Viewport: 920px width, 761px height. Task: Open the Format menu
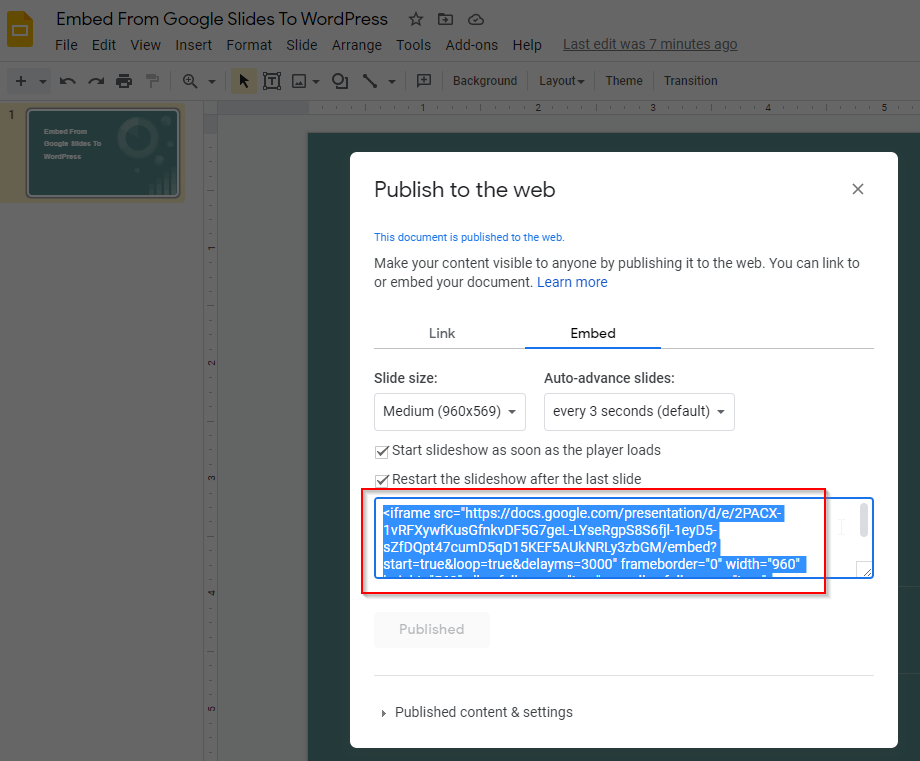(249, 45)
